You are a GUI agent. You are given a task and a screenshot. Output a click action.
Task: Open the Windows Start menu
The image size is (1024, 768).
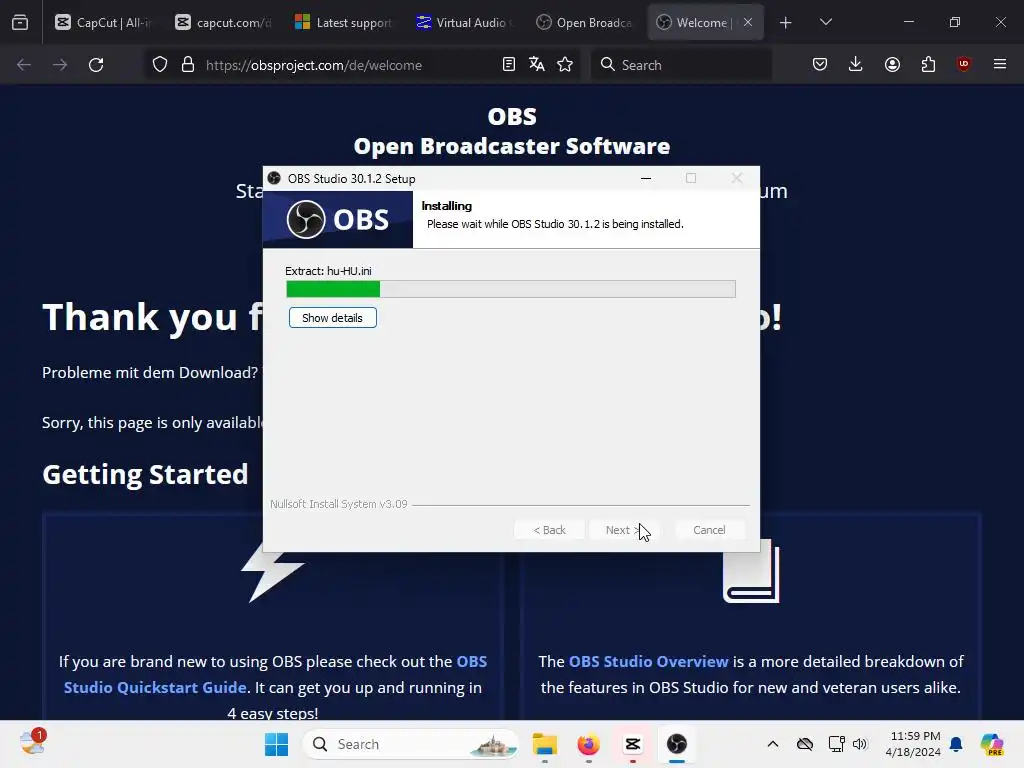pos(276,744)
